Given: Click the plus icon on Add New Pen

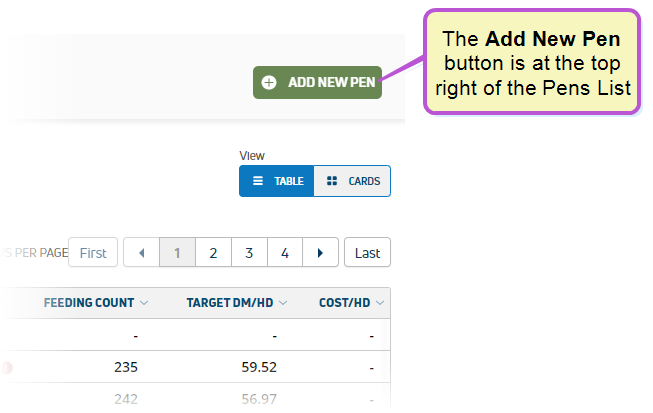Looking at the screenshot, I should (269, 82).
